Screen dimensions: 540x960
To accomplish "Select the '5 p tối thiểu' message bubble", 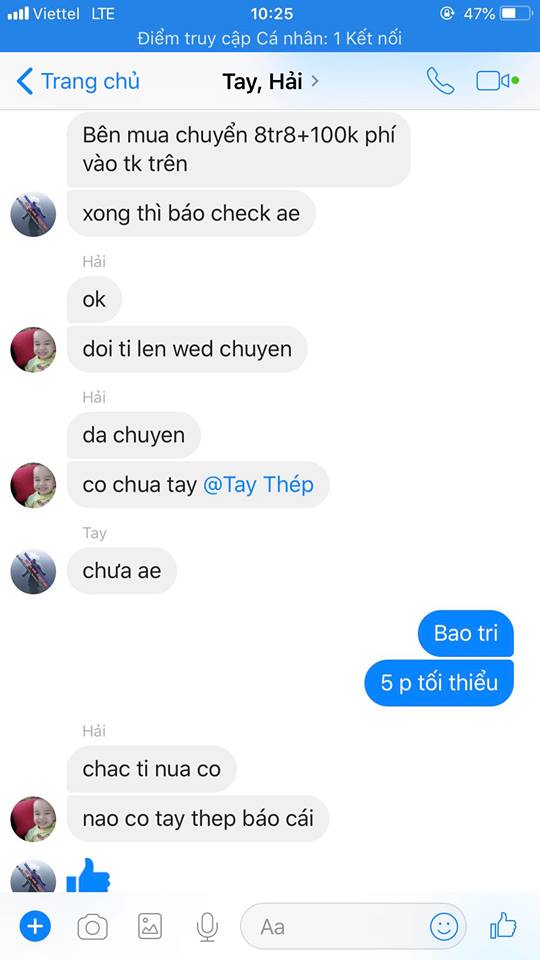I will pyautogui.click(x=439, y=683).
